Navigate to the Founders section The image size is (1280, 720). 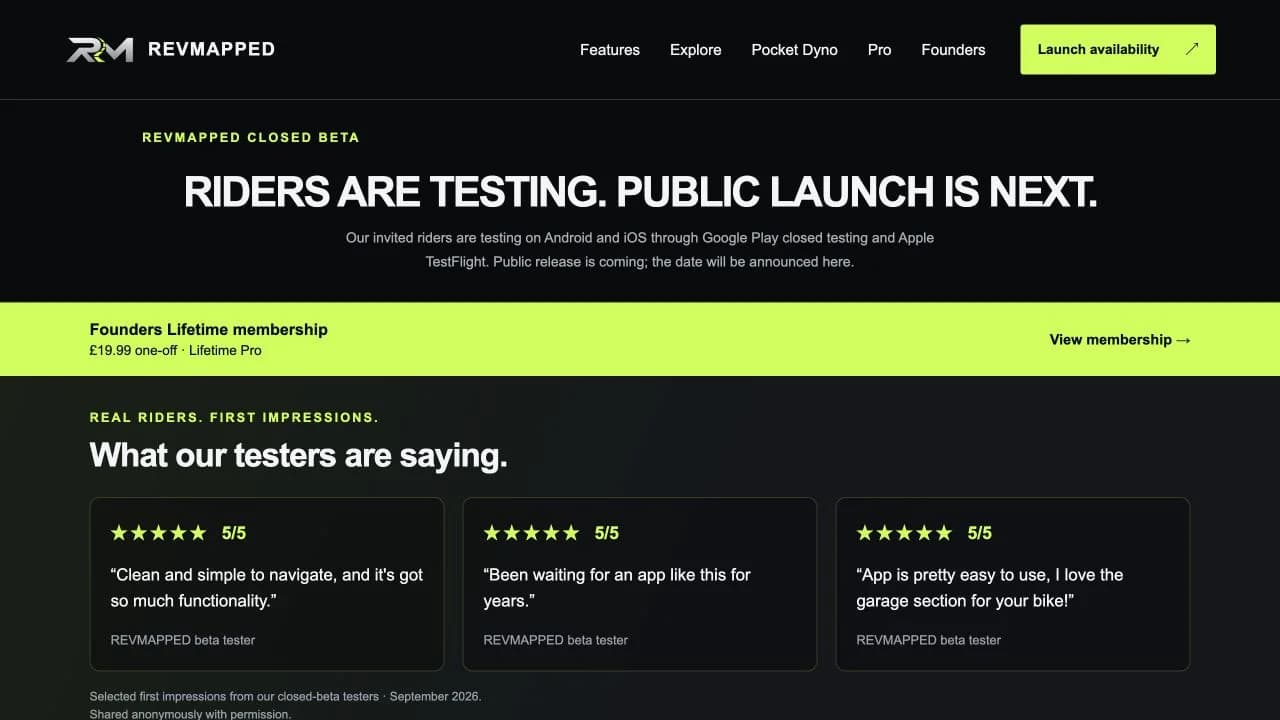[953, 49]
